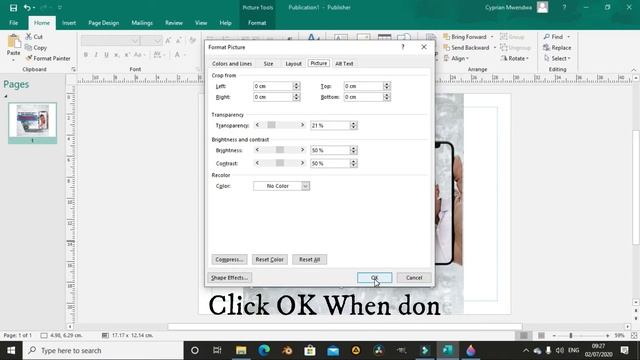Open the Bring Forward dropdown arrow
Viewport: 640px width, 360px height.
point(492,37)
